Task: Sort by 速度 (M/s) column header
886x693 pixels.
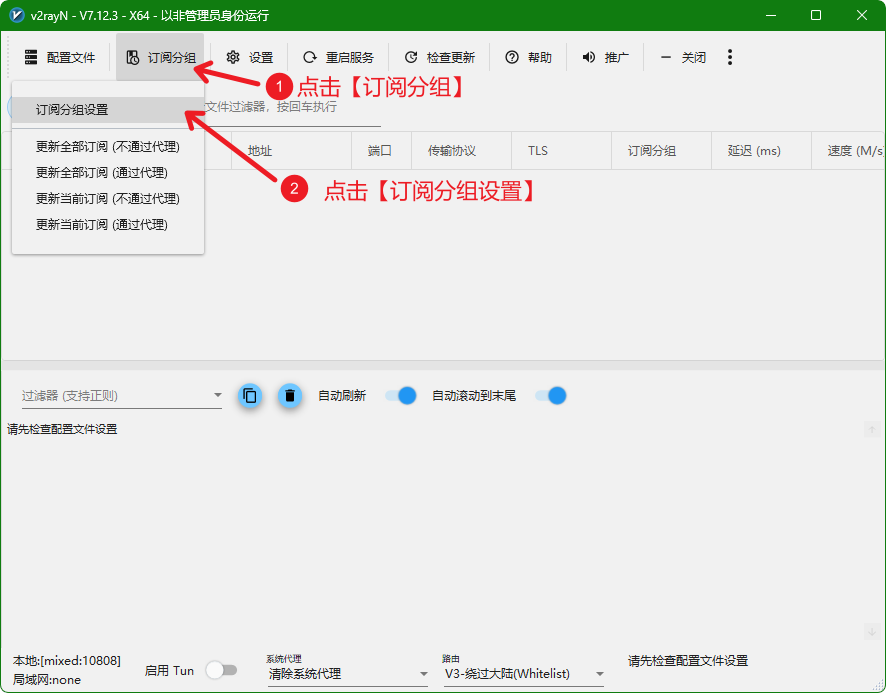Action: coord(849,151)
